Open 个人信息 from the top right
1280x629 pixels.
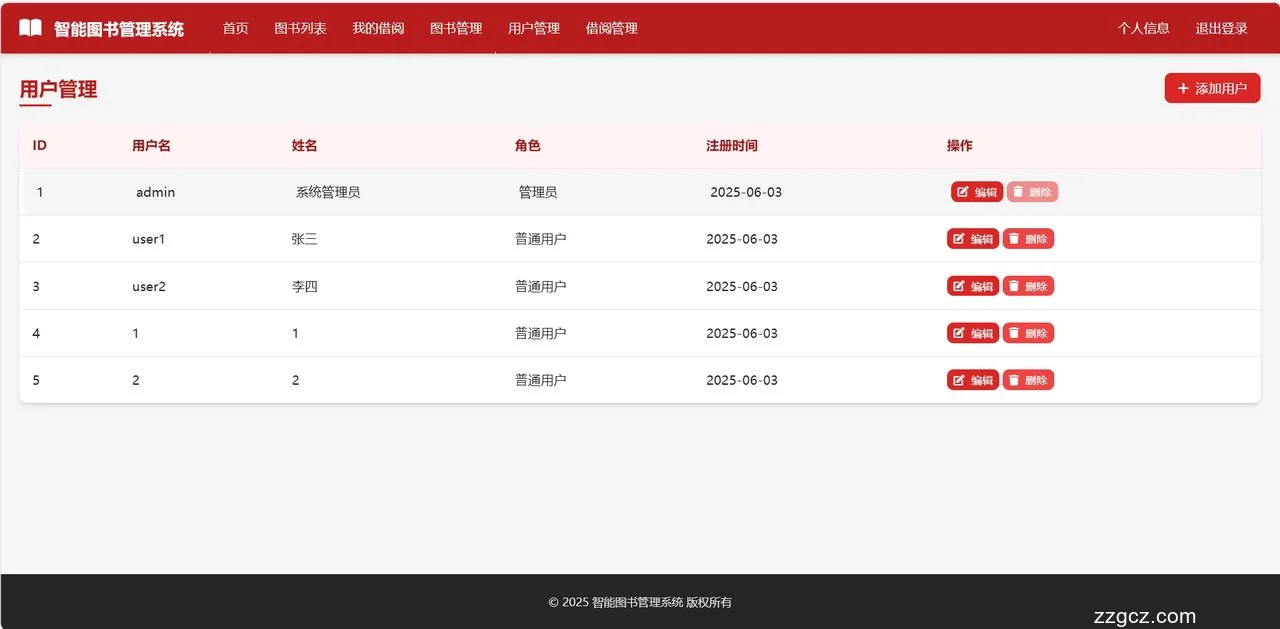tap(1143, 28)
